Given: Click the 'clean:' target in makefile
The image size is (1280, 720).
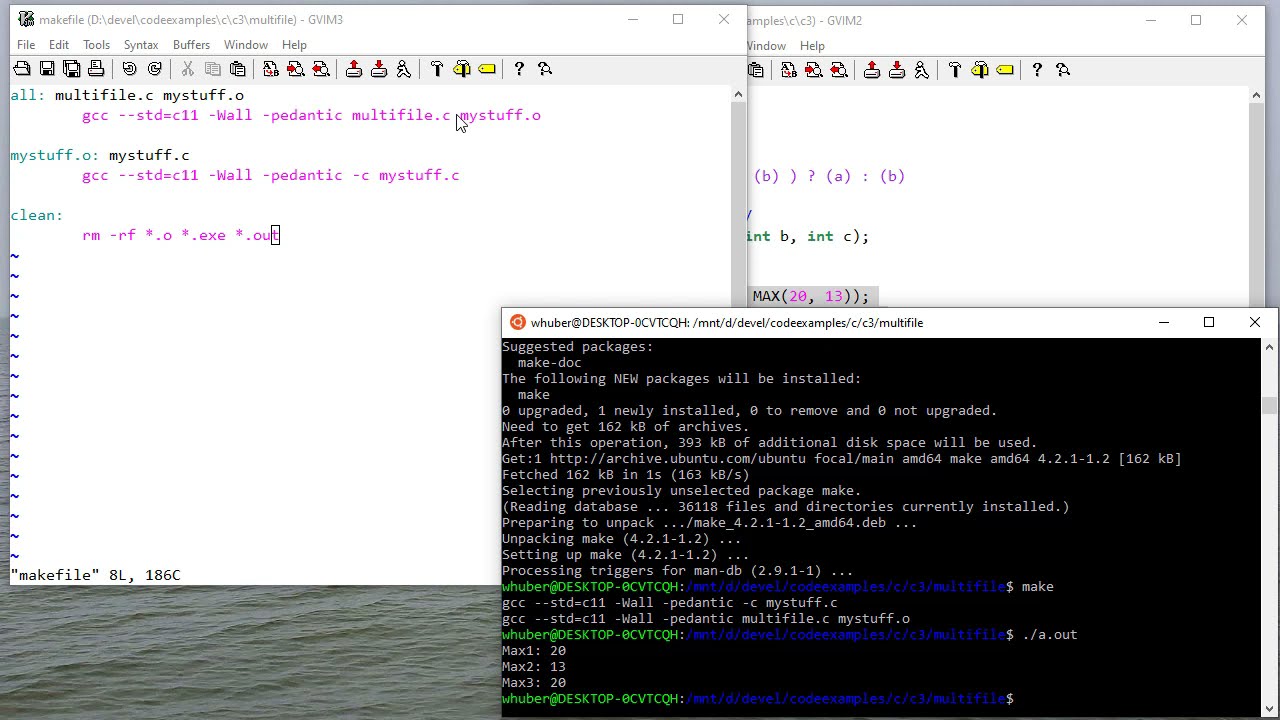Looking at the screenshot, I should (x=37, y=215).
